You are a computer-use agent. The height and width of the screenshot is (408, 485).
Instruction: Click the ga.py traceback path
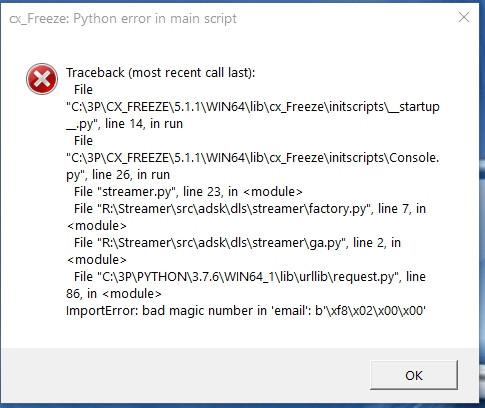(222, 243)
